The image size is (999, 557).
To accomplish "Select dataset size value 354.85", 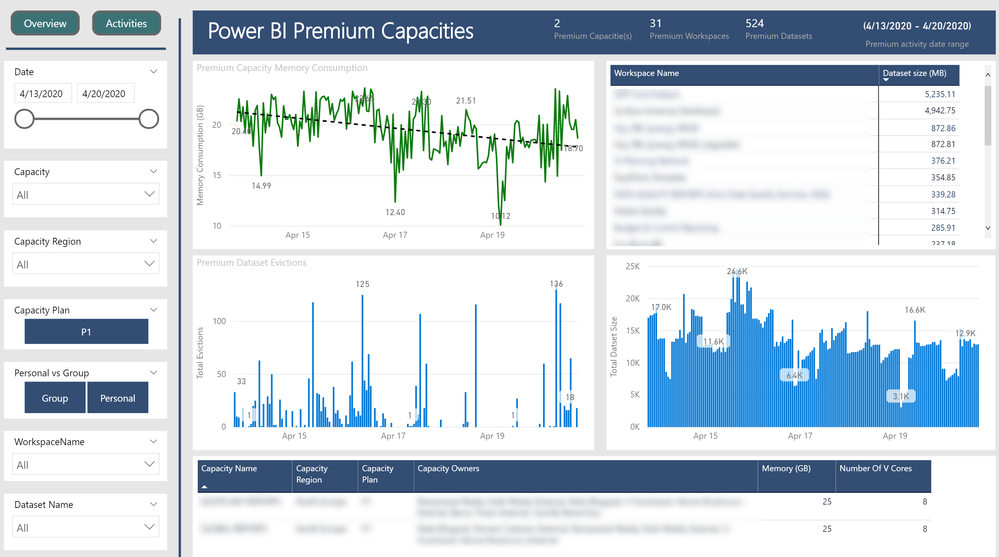I will (x=943, y=178).
